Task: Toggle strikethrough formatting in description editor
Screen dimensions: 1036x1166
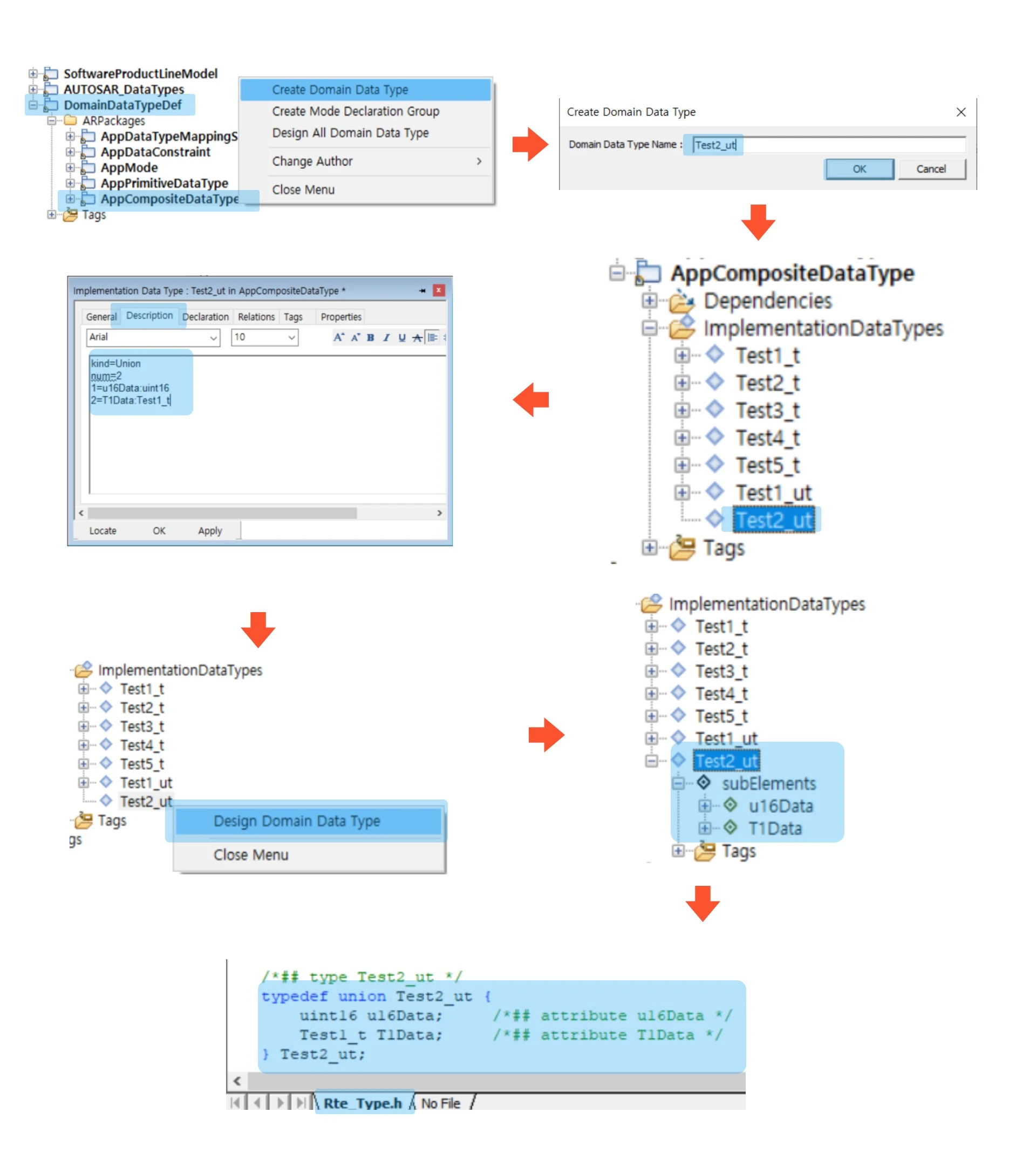Action: (x=417, y=337)
